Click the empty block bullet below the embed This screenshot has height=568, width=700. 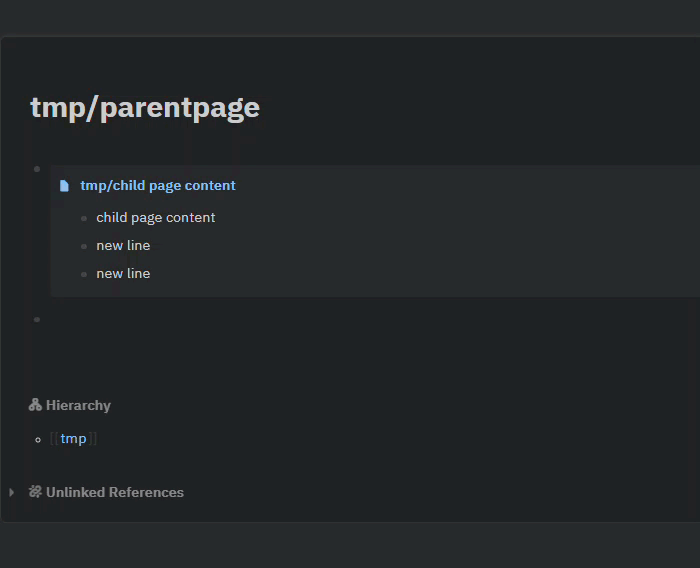click(37, 319)
